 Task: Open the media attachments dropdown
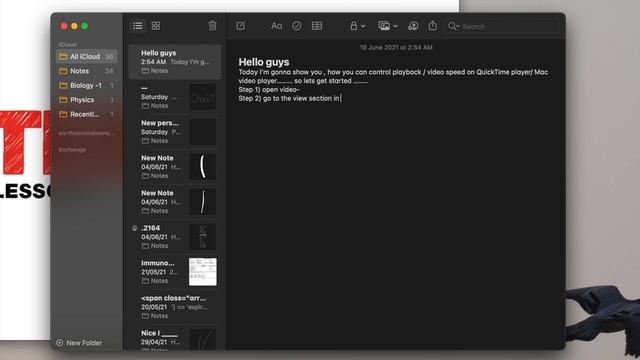pos(387,26)
